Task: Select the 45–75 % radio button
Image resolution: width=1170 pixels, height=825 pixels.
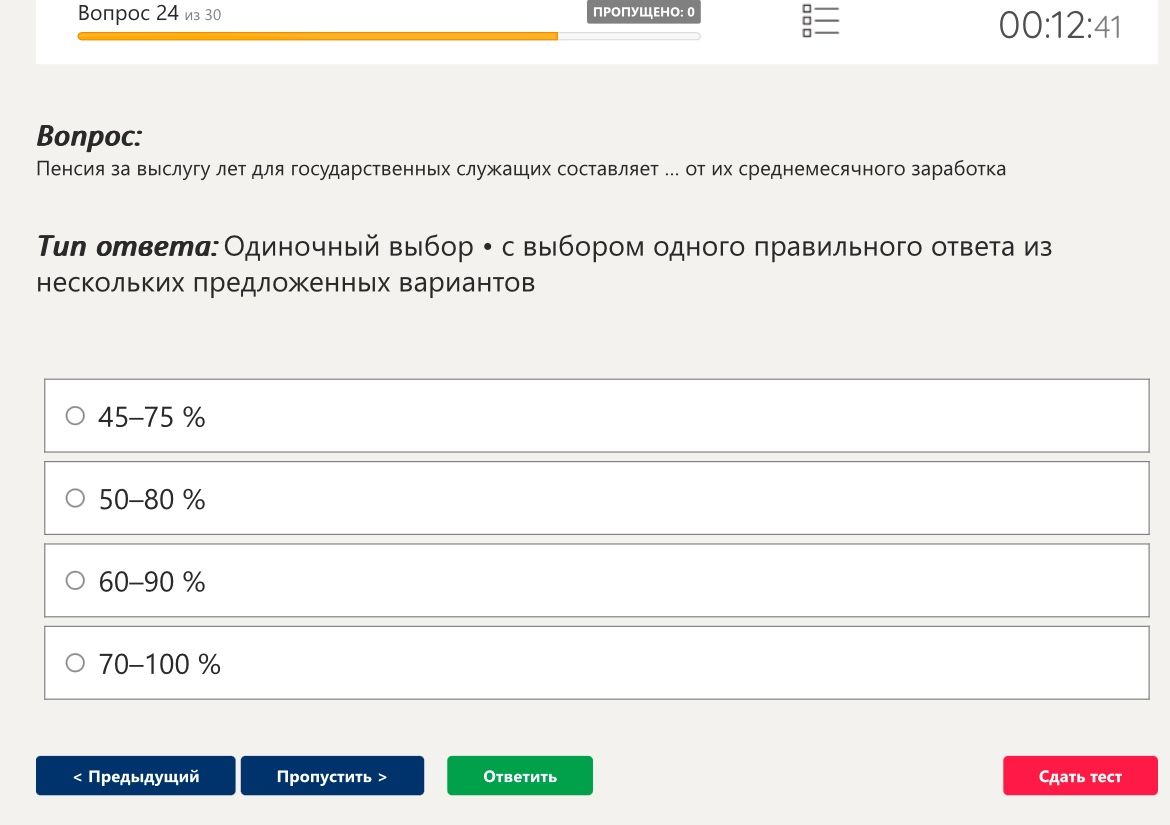Action: 75,415
